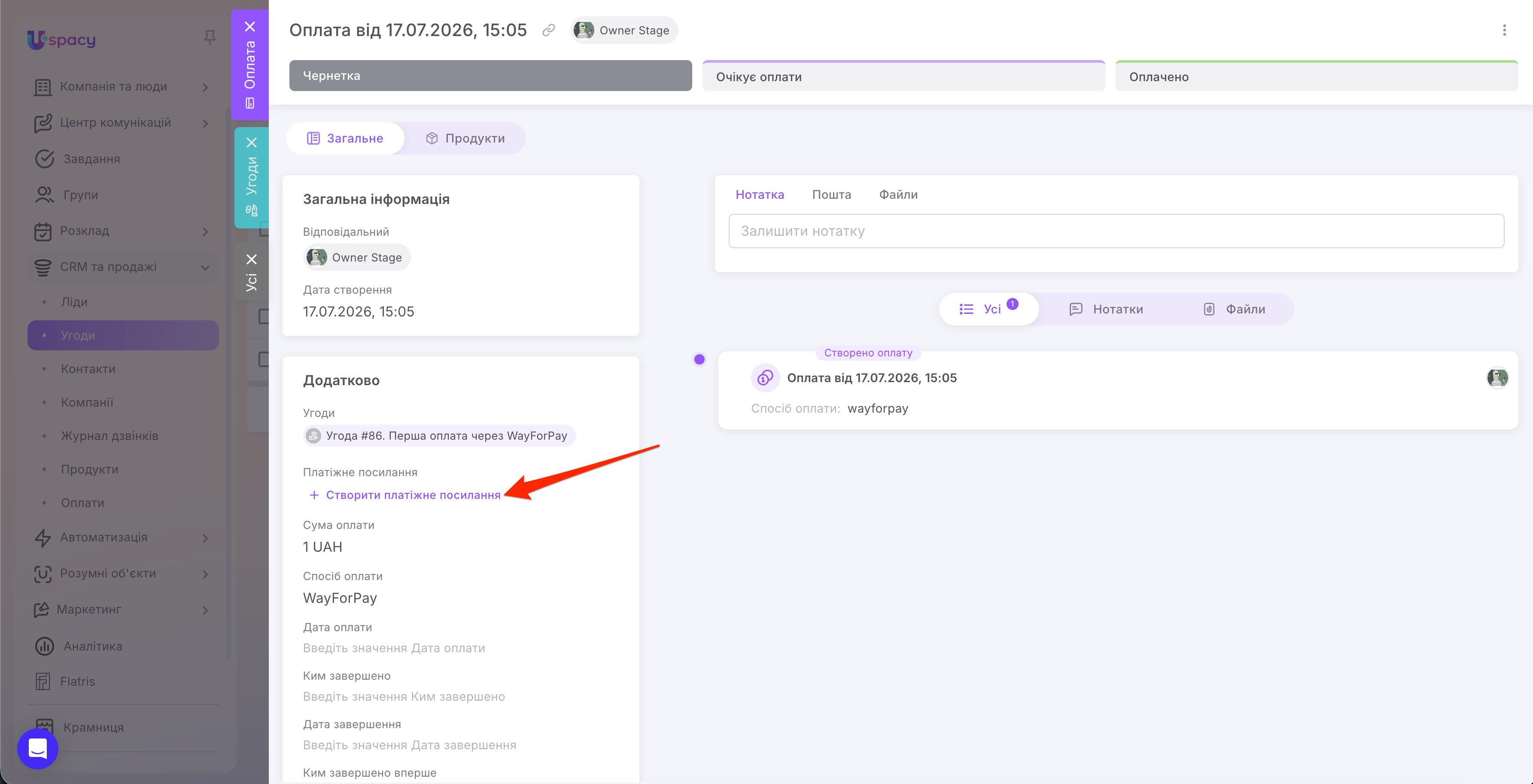Pin the sidebar with pin icon
This screenshot has height=784, width=1533.
[x=210, y=38]
